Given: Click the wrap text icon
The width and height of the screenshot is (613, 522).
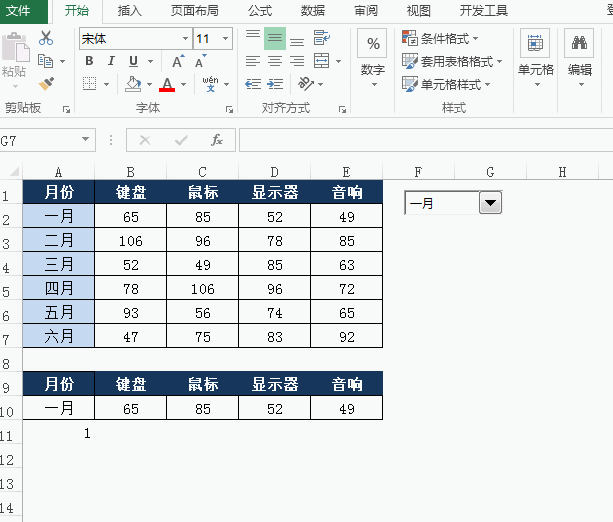Looking at the screenshot, I should click(x=321, y=38).
